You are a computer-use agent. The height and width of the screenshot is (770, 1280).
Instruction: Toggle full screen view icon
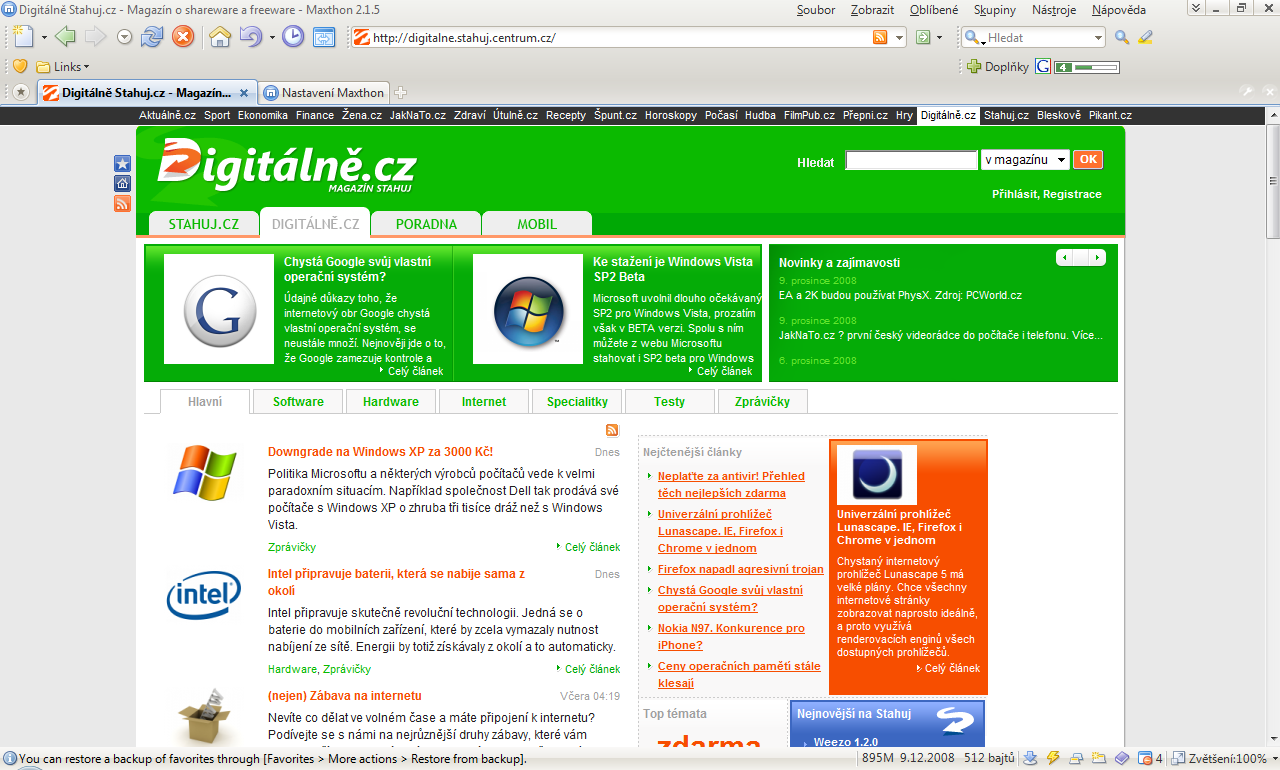(x=325, y=37)
